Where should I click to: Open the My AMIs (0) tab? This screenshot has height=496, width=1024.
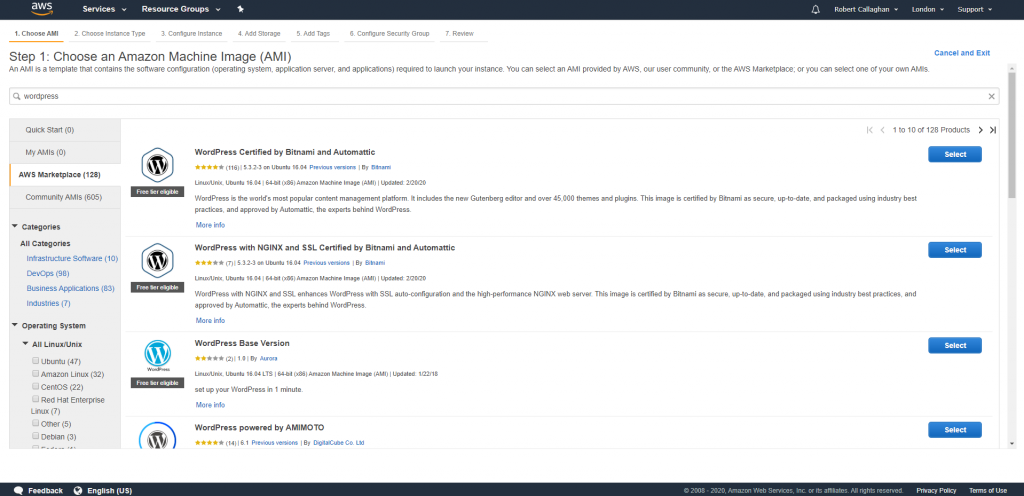click(65, 152)
